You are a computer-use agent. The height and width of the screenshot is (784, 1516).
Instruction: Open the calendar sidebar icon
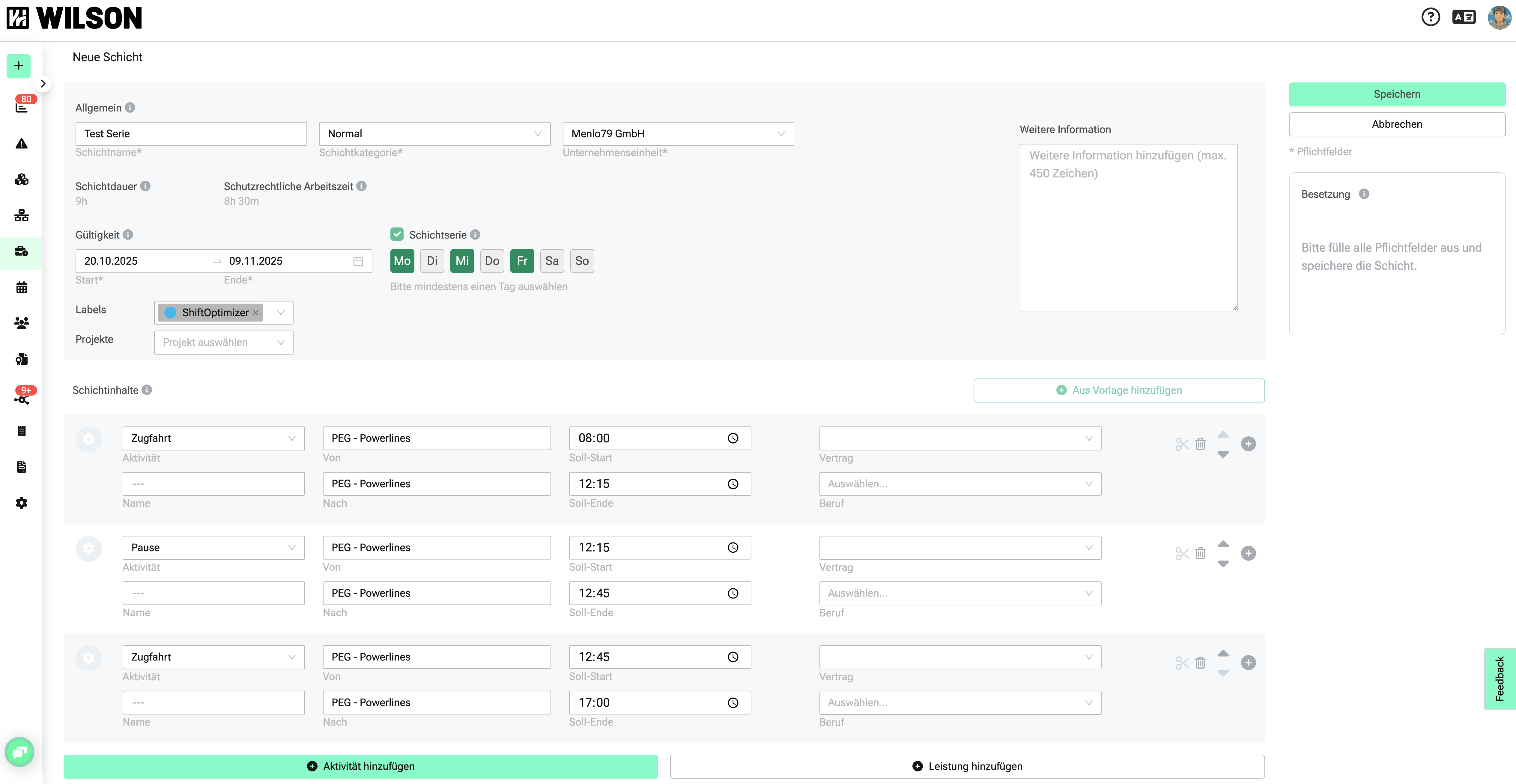(x=22, y=288)
